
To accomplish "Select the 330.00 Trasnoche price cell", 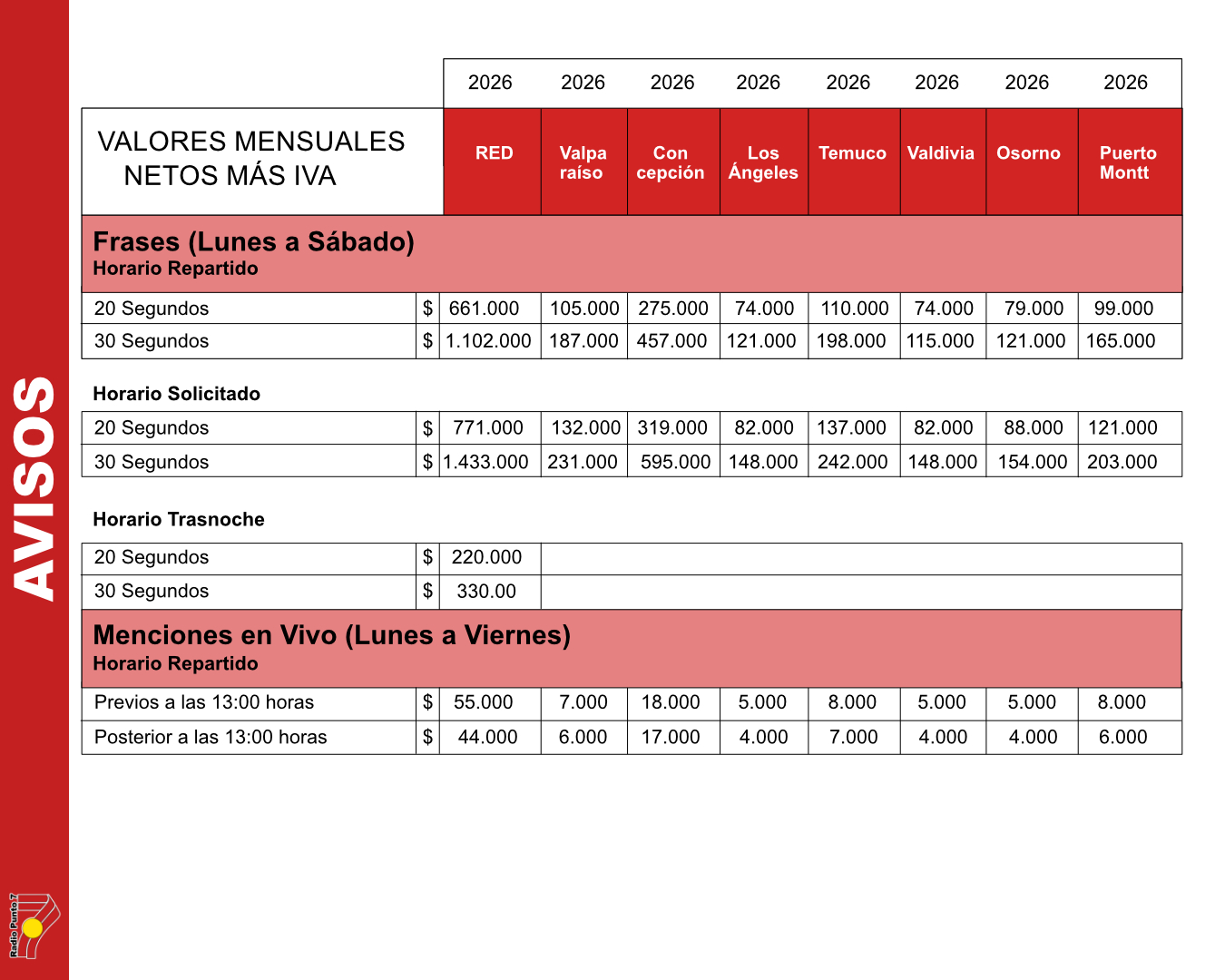I will pos(489,592).
